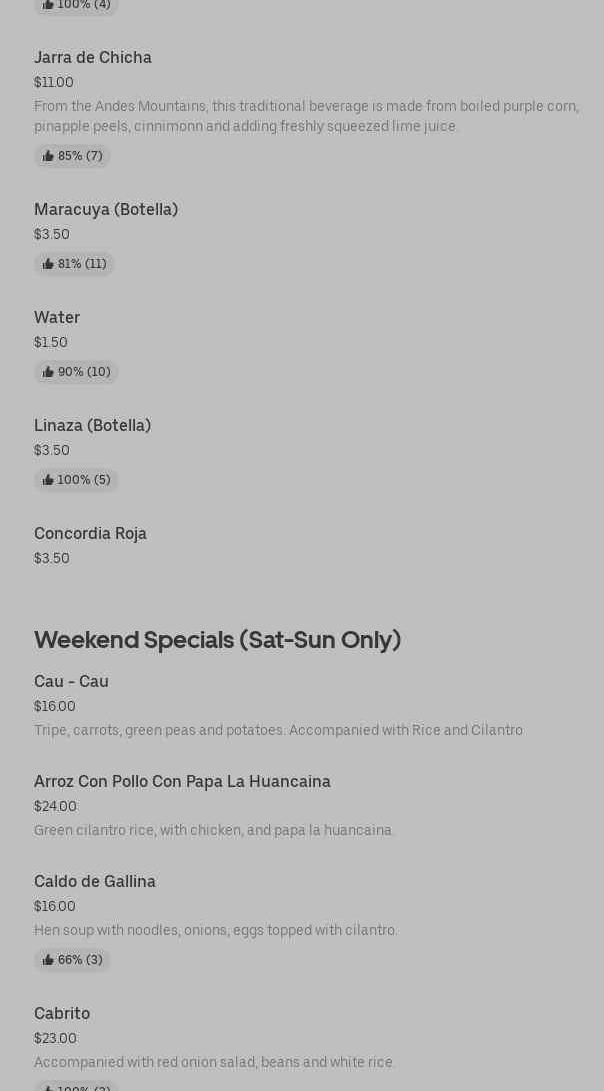Viewport: 604px width, 1091px height.
Task: Choose the Concordia Roja drink
Action: tap(90, 534)
